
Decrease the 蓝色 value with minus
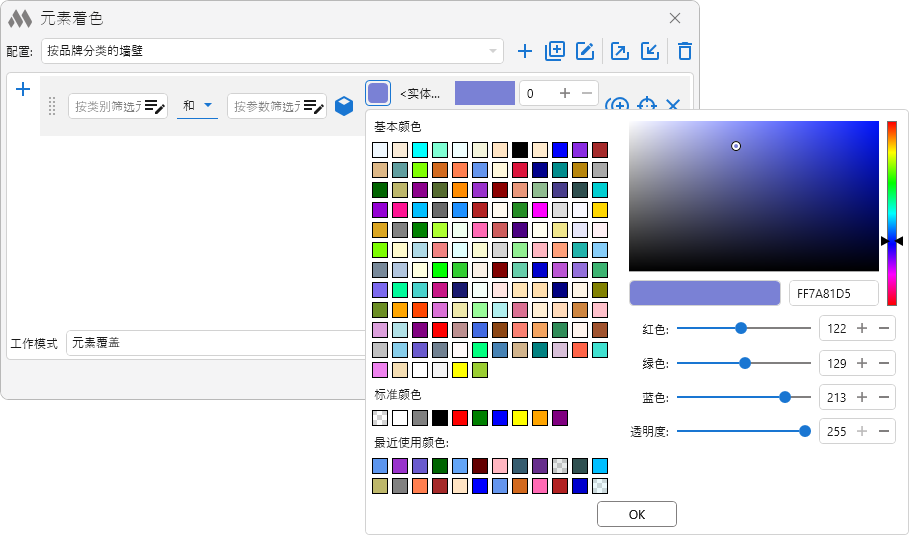(x=885, y=397)
